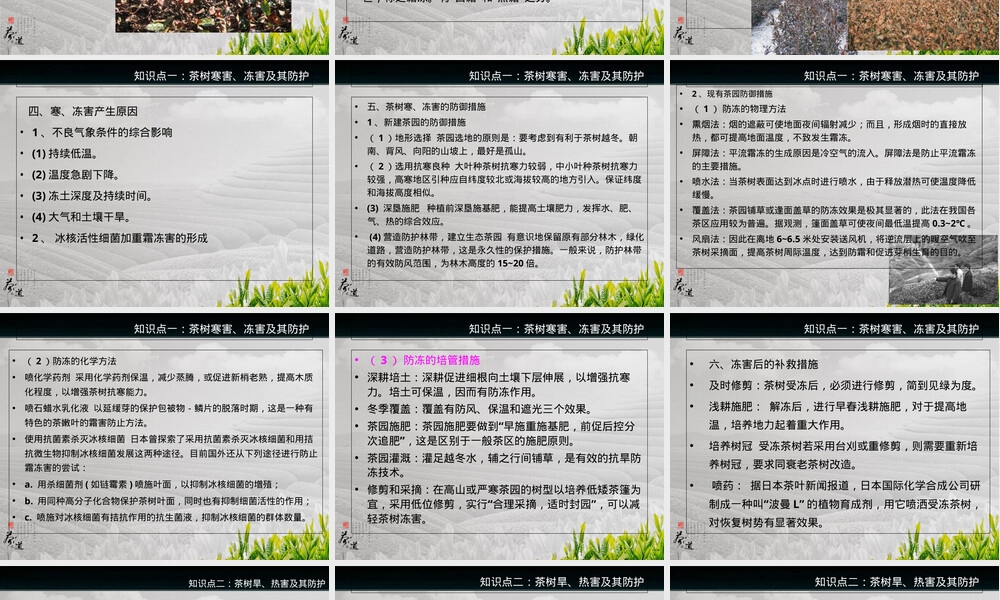This screenshot has width=1000, height=600.
Task: Open the slide titled 六、冻害后的补救措施
Action: coord(834,437)
